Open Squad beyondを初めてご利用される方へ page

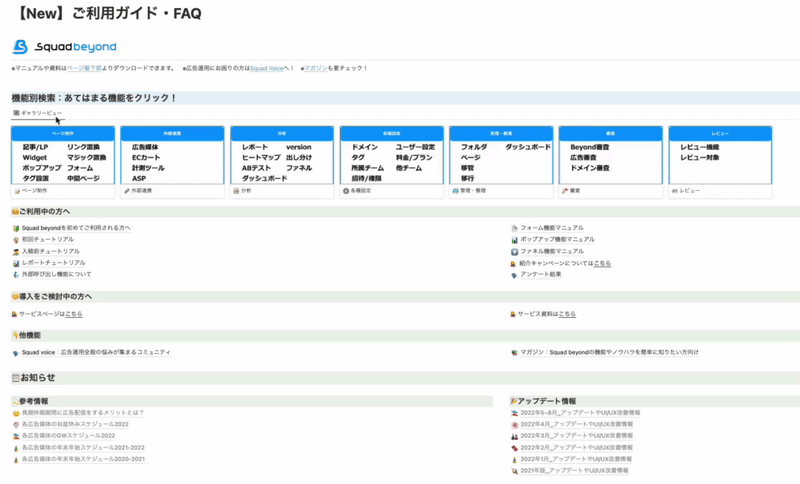76,228
